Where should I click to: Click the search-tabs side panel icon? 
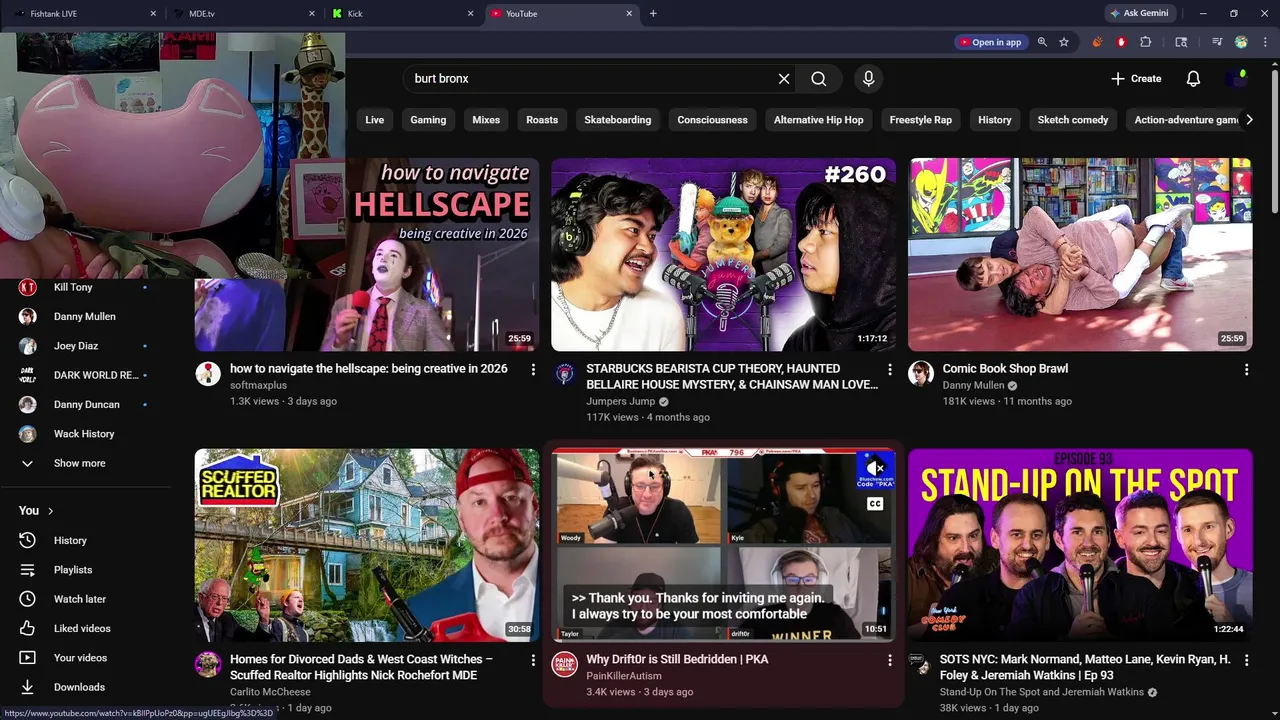(x=1181, y=42)
